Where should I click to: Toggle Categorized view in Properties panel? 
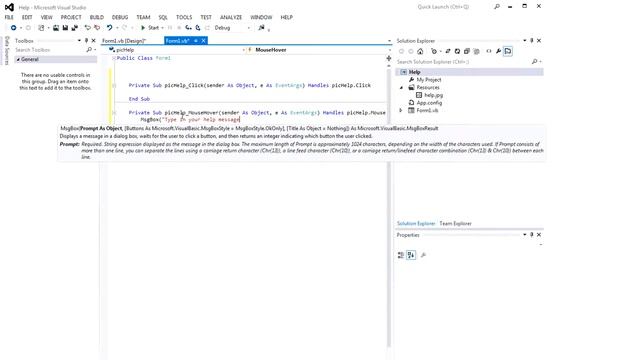pyautogui.click(x=401, y=255)
